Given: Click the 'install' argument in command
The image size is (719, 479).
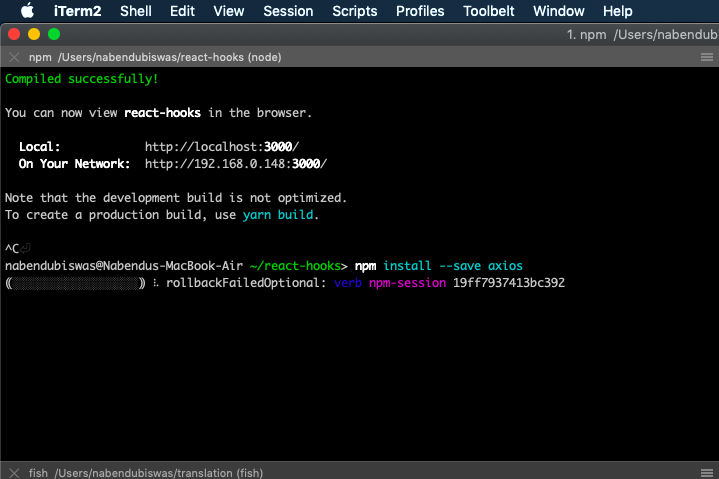Looking at the screenshot, I should click(x=407, y=266).
